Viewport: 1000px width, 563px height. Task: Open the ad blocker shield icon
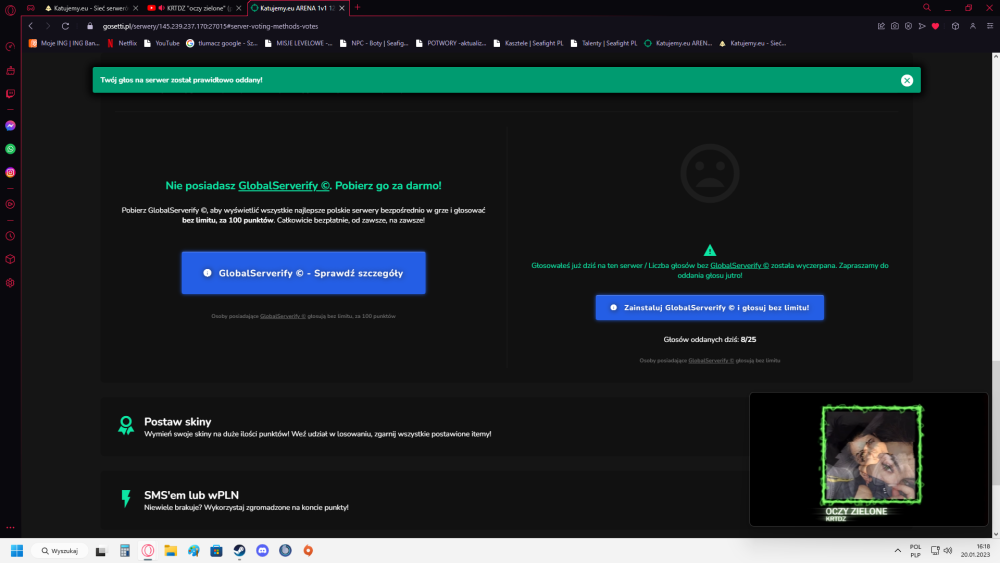click(x=908, y=26)
